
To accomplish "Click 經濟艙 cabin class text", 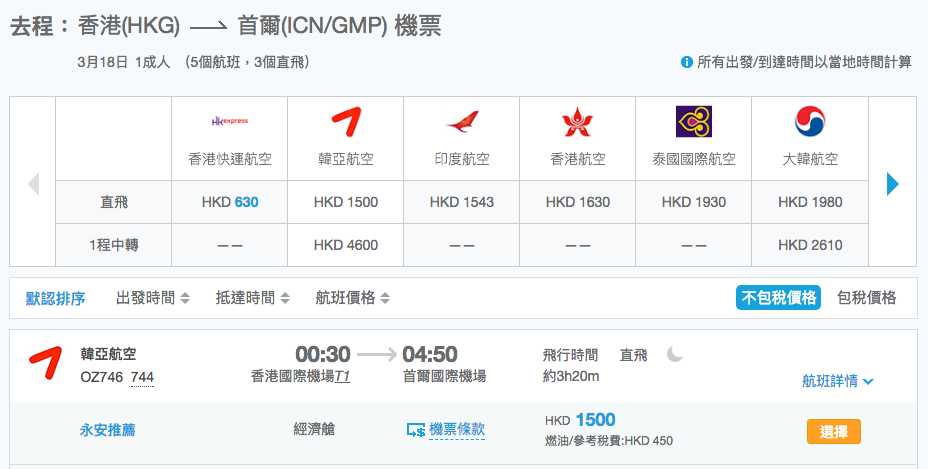I will click(x=314, y=429).
